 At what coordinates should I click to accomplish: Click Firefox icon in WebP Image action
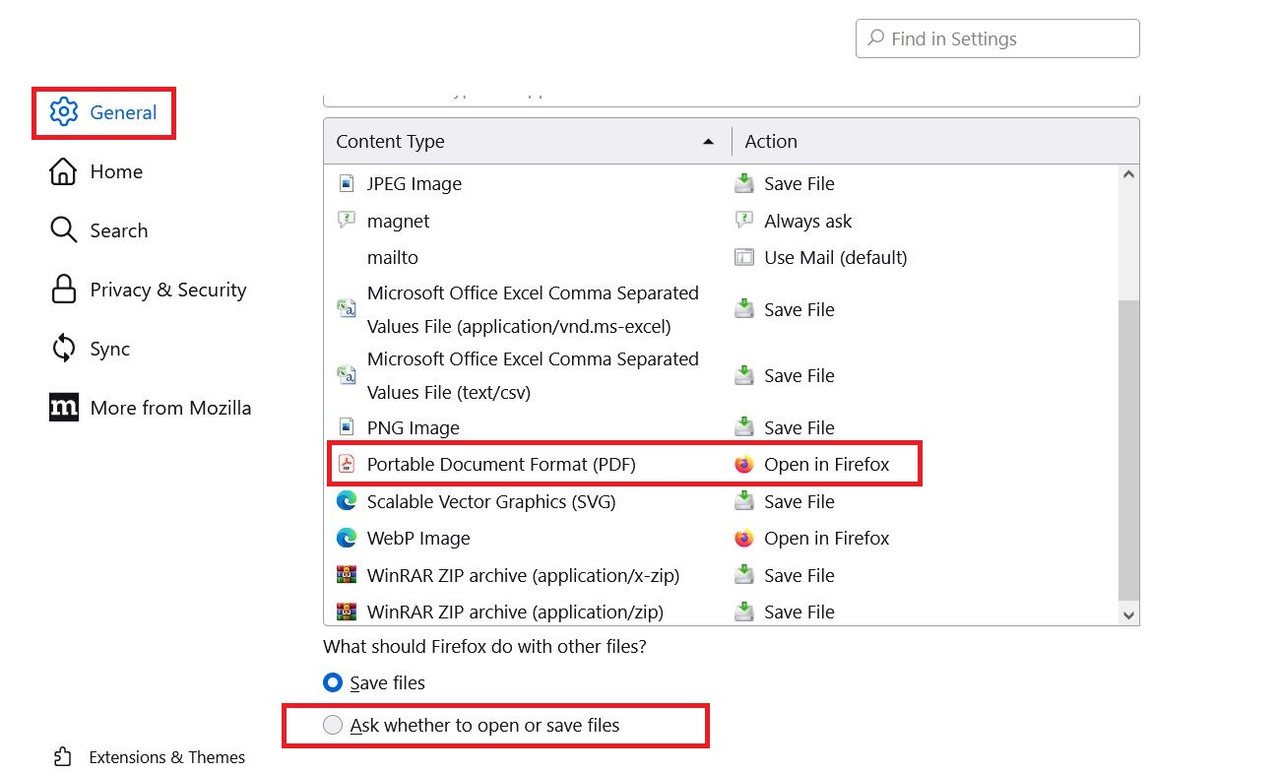coord(744,538)
